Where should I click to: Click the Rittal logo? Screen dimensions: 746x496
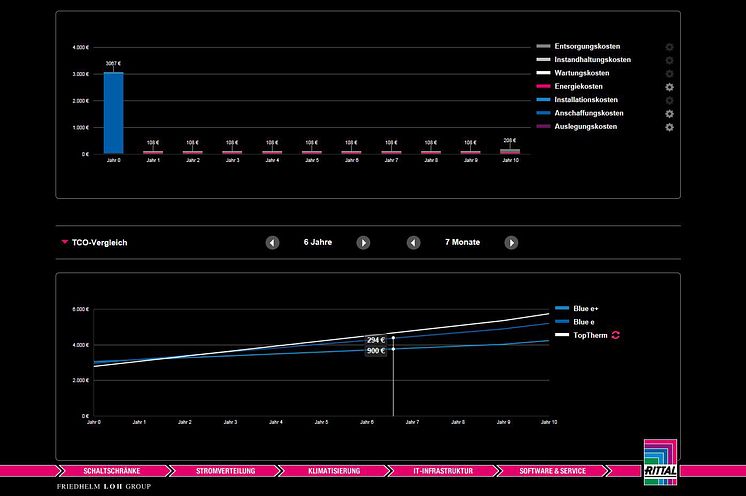click(660, 462)
